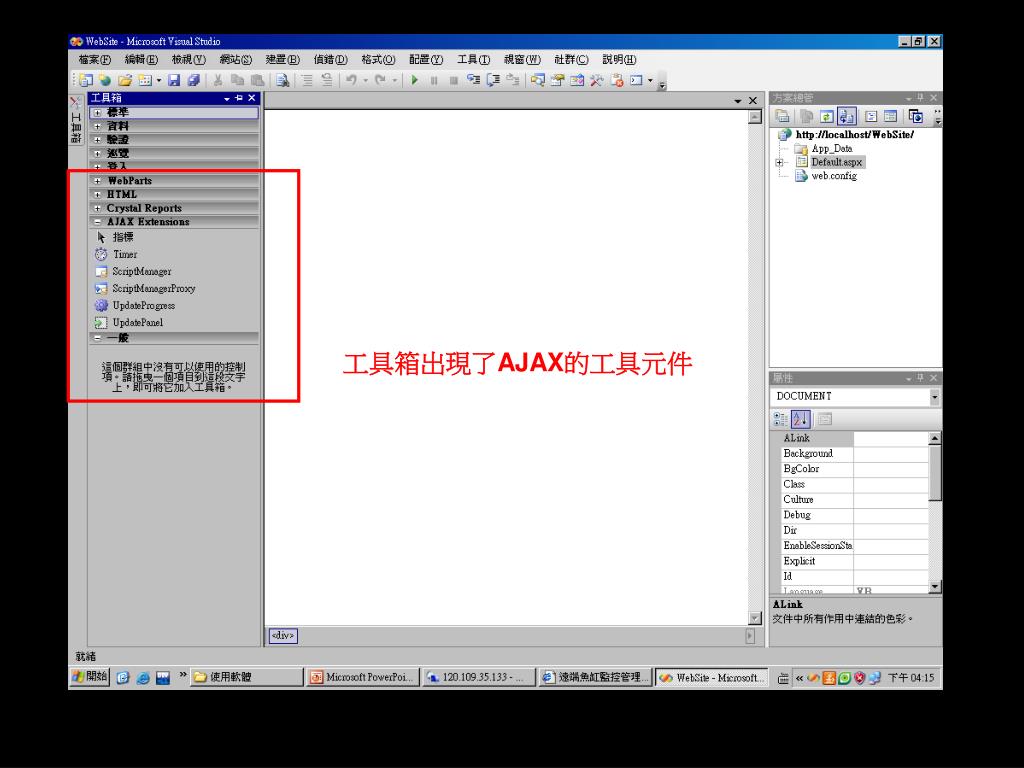
Task: Click the View Designer icon in Solution Explorer
Action: click(x=891, y=117)
